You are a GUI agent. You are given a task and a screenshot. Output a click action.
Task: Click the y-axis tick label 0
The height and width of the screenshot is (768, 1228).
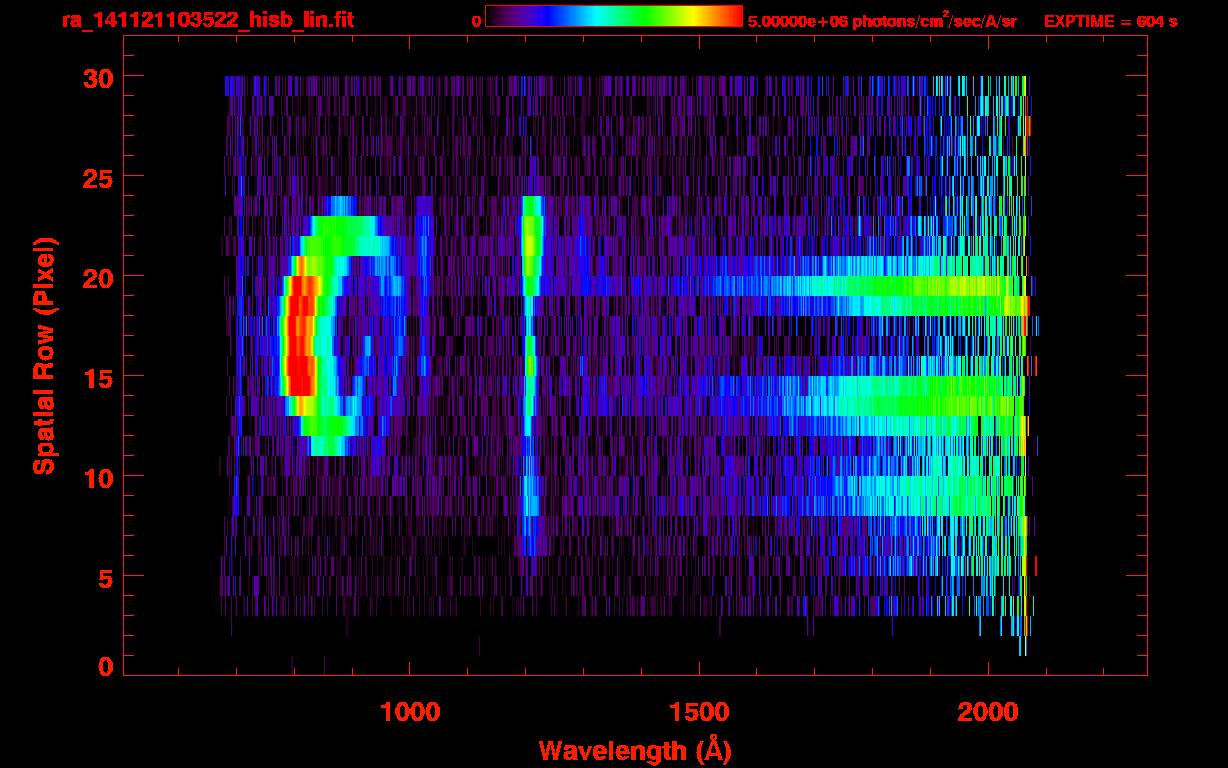106,667
